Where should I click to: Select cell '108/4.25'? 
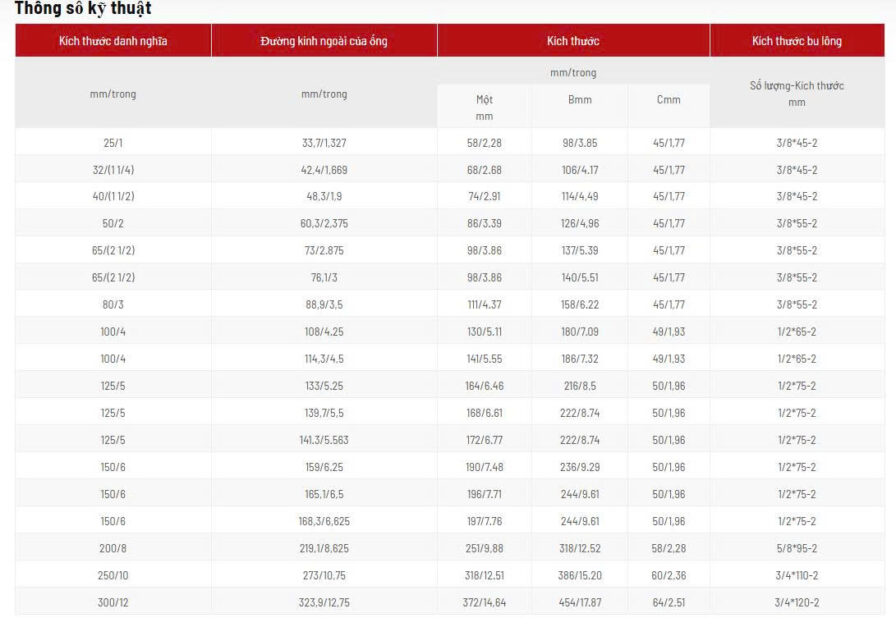click(x=324, y=332)
